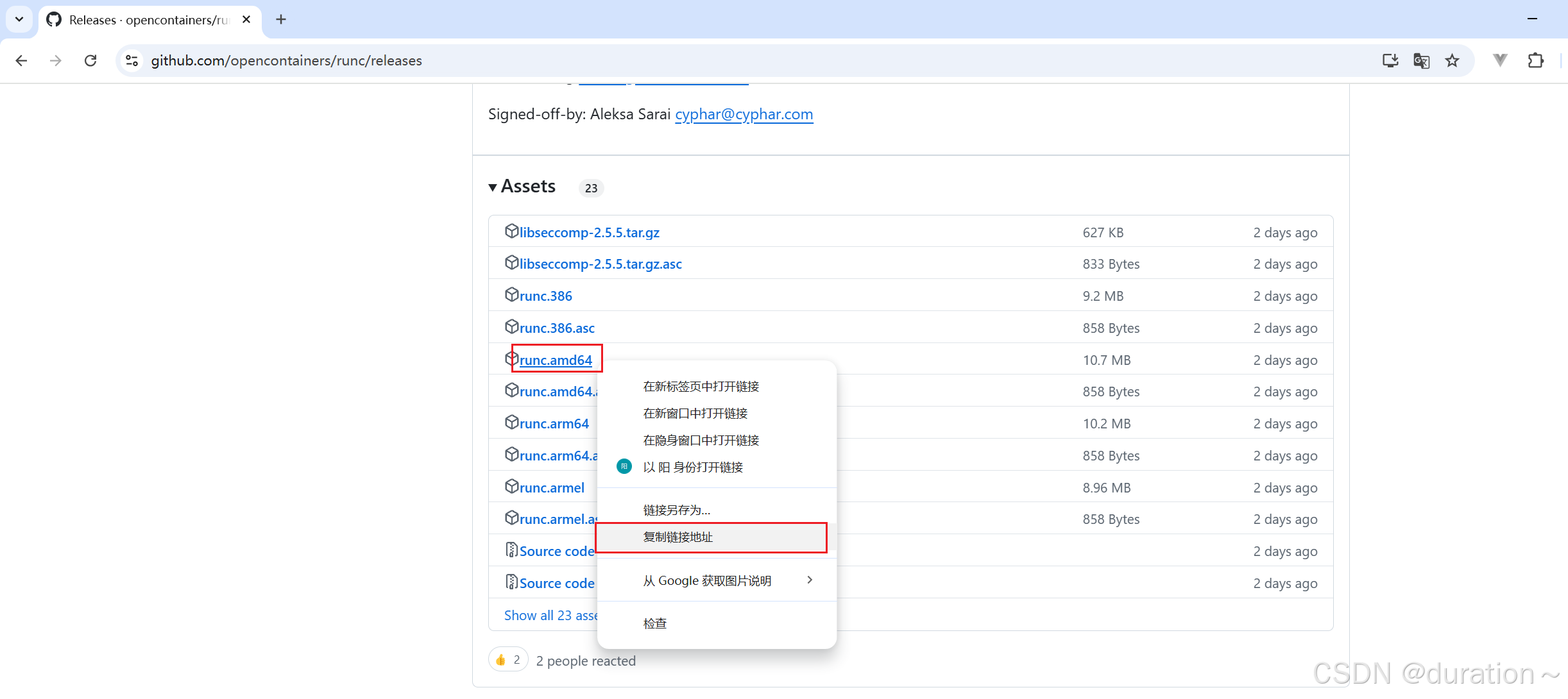The height and width of the screenshot is (699, 1568).
Task: Click the install app icon in address bar
Action: tap(1390, 60)
